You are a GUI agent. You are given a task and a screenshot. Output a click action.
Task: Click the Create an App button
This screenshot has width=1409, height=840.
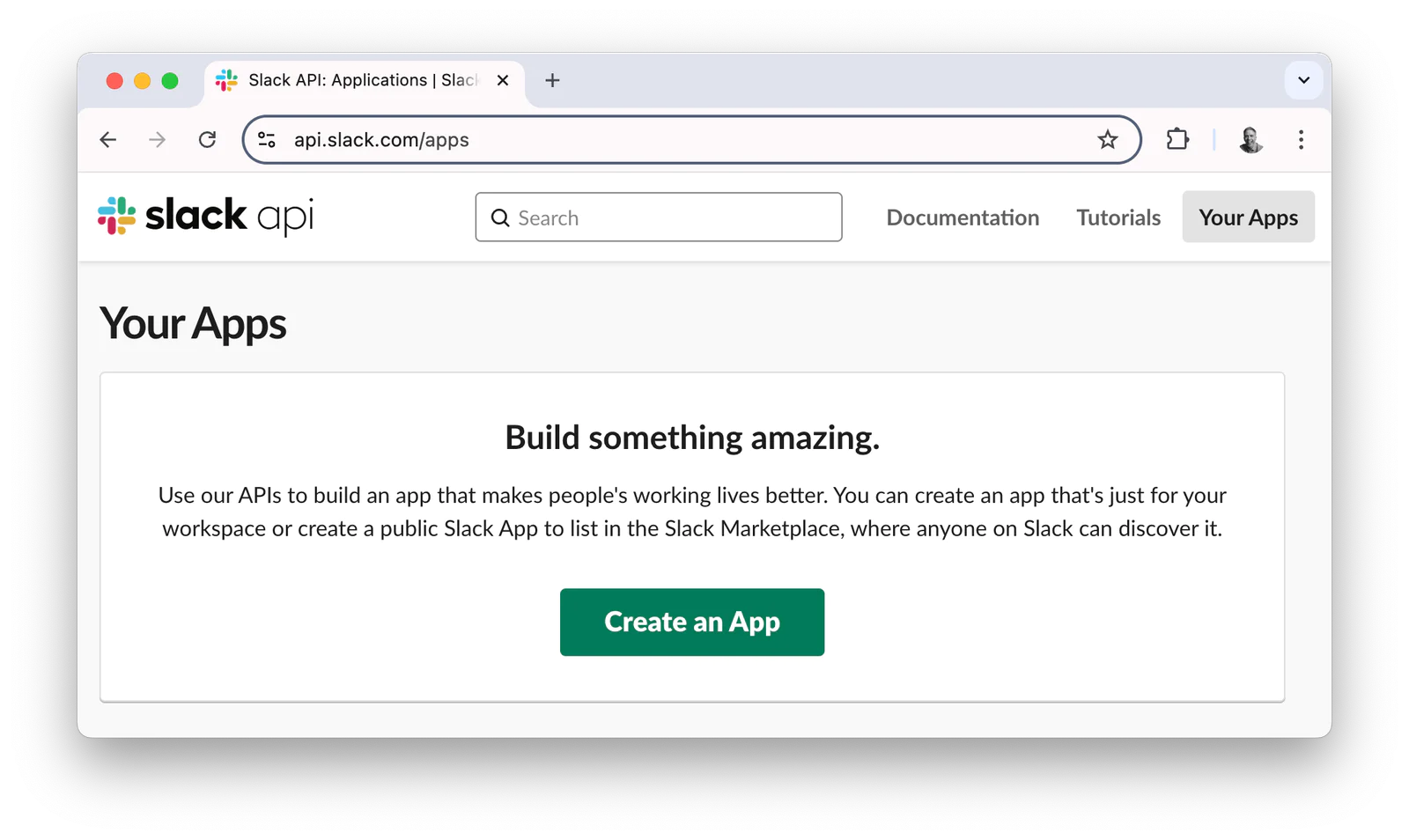point(692,623)
